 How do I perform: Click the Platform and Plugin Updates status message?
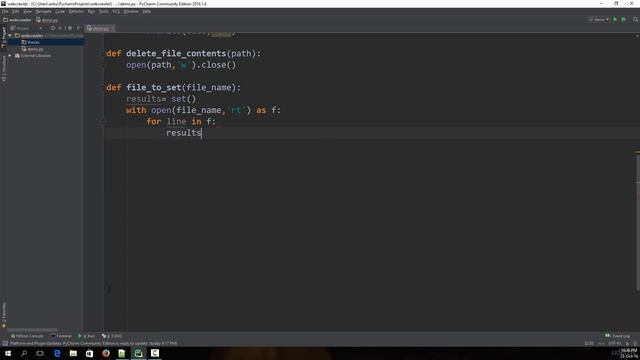(x=93, y=343)
